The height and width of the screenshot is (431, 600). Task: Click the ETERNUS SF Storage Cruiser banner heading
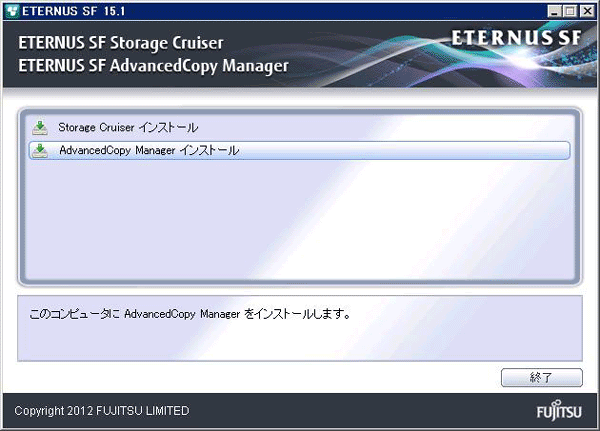[x=121, y=43]
